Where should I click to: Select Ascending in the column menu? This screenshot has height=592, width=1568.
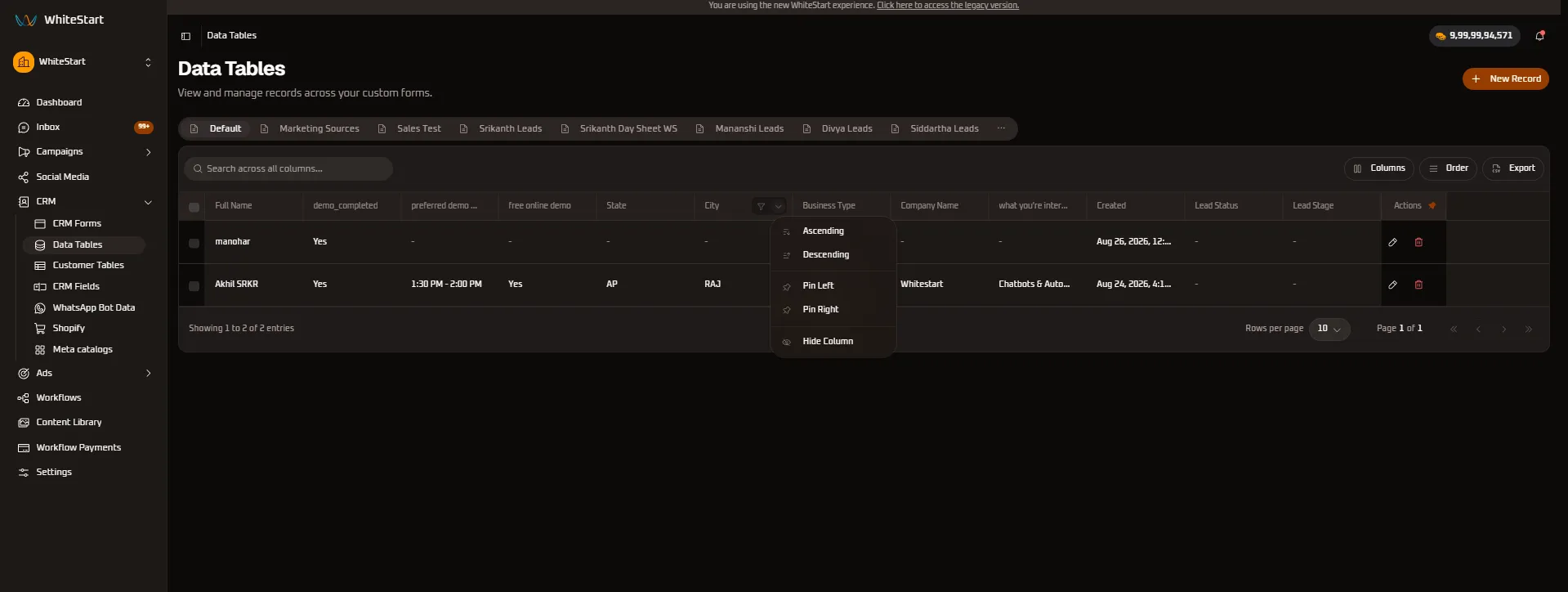point(833,231)
